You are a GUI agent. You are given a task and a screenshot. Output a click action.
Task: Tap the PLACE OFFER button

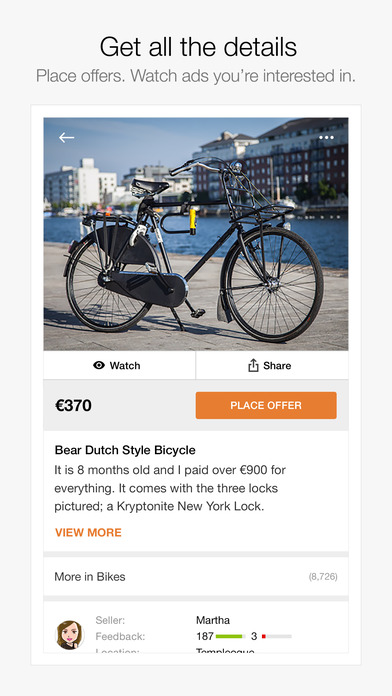click(x=266, y=405)
